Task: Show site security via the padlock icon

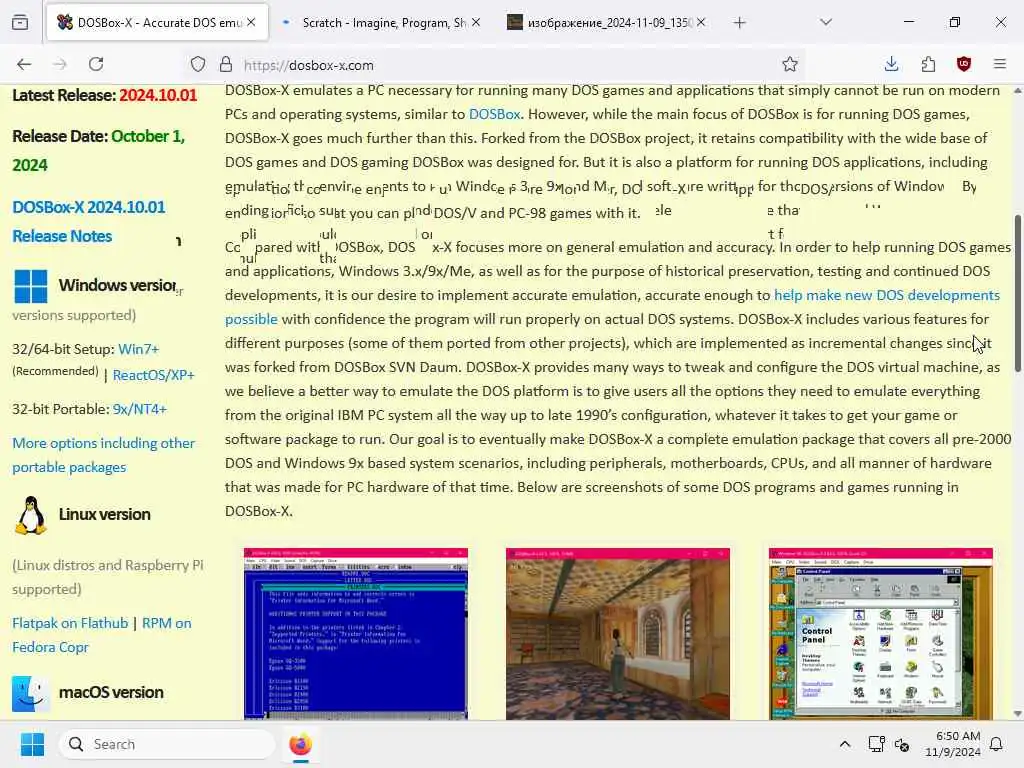Action: click(226, 65)
